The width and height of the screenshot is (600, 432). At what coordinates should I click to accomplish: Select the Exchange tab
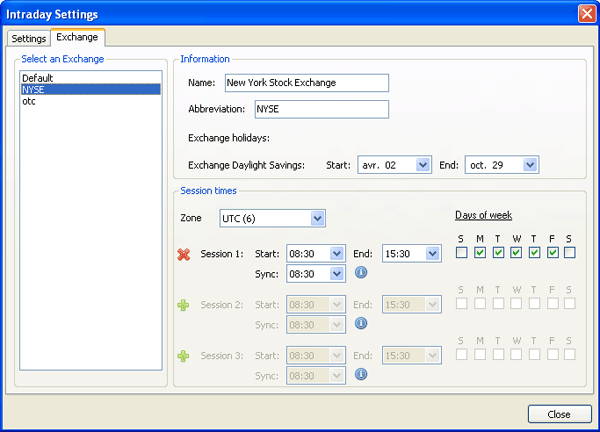pos(77,37)
